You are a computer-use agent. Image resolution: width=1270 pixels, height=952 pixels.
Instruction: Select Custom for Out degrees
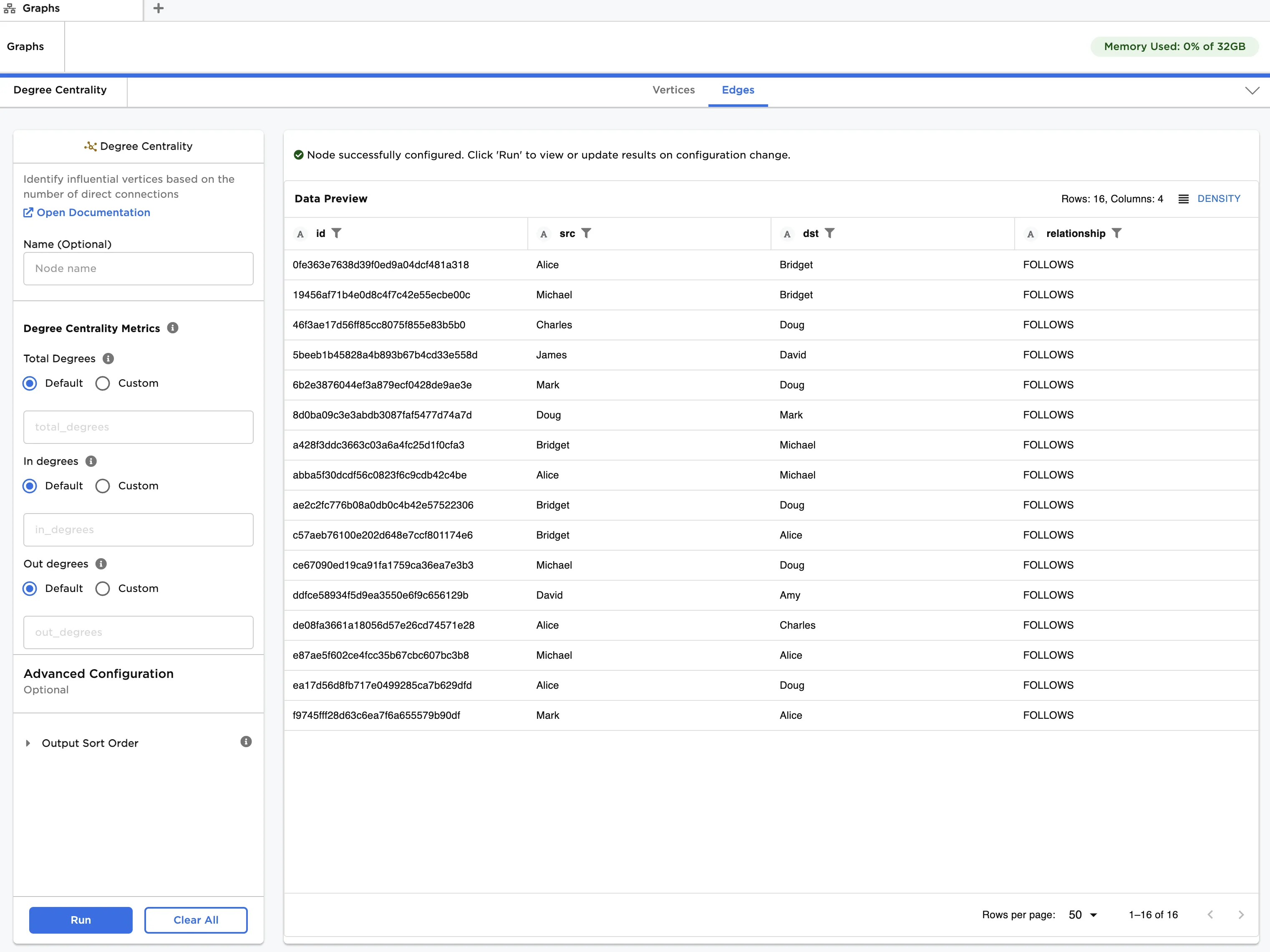tap(103, 589)
